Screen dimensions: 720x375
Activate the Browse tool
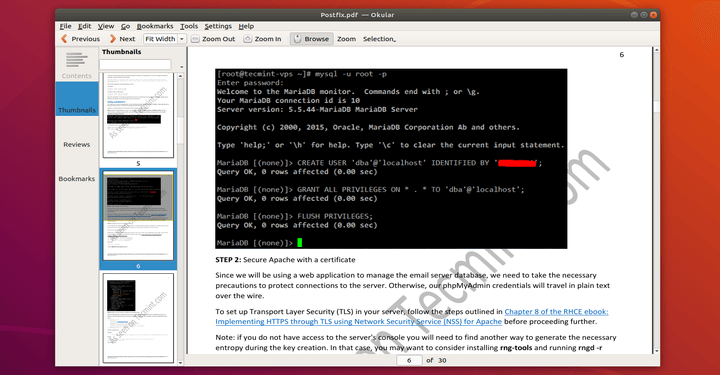click(x=311, y=39)
